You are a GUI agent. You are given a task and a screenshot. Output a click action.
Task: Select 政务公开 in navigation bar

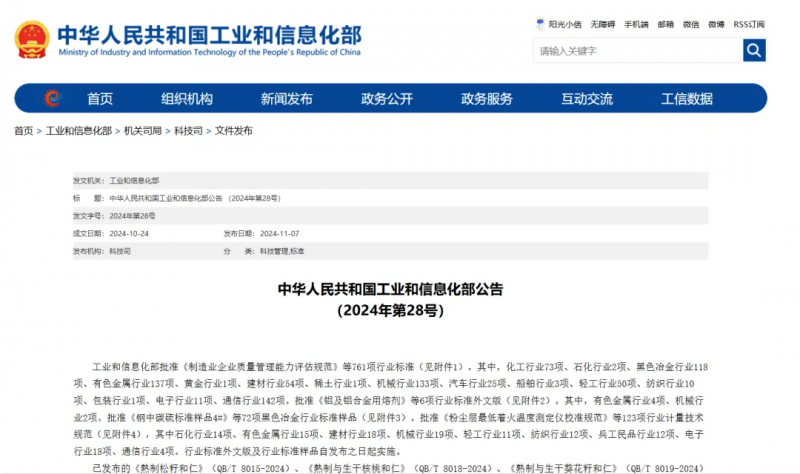(387, 98)
